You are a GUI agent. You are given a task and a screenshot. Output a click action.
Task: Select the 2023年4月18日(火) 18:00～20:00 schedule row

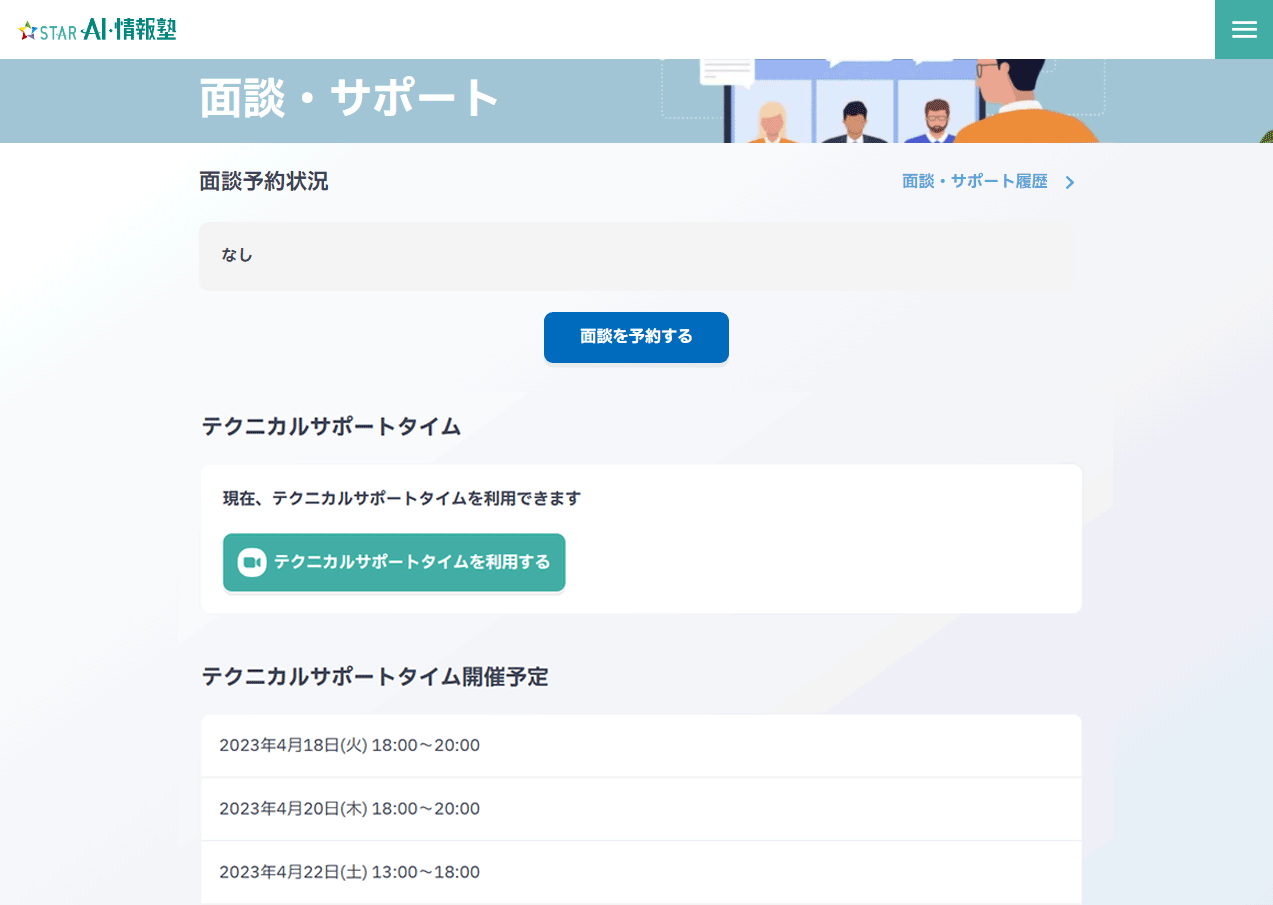click(x=641, y=746)
